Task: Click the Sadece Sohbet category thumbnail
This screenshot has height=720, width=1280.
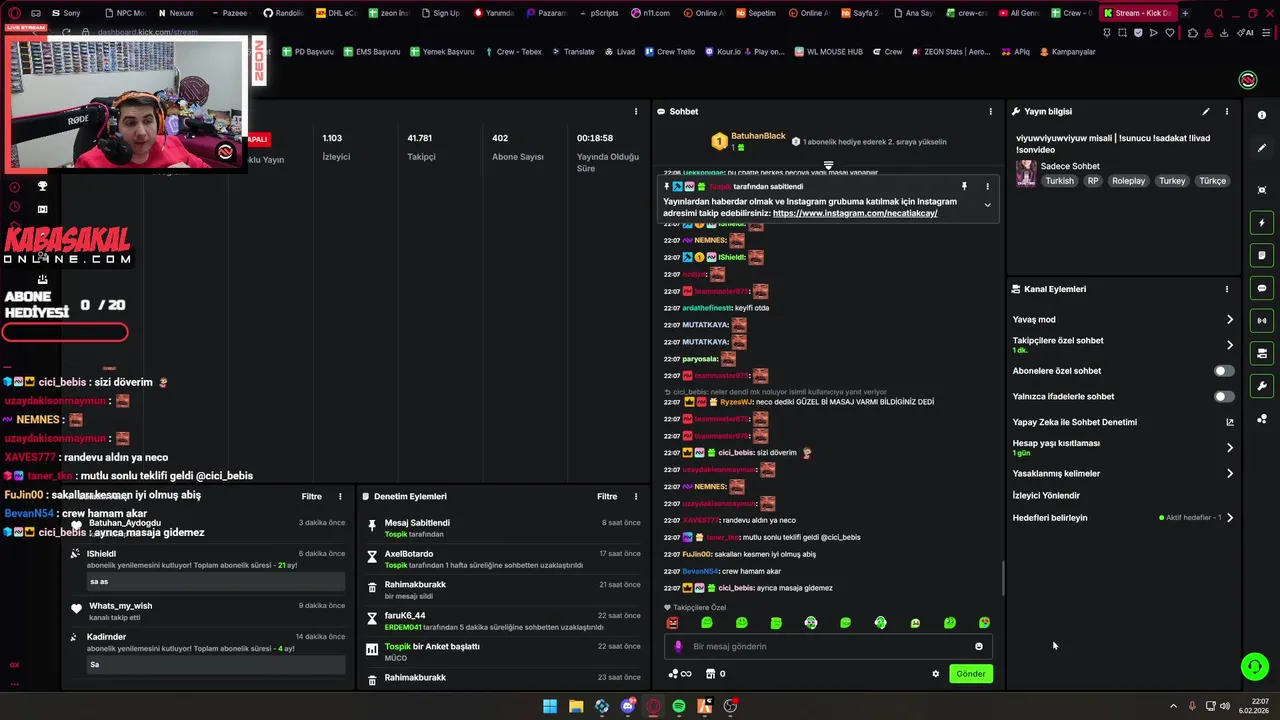Action: click(1026, 174)
